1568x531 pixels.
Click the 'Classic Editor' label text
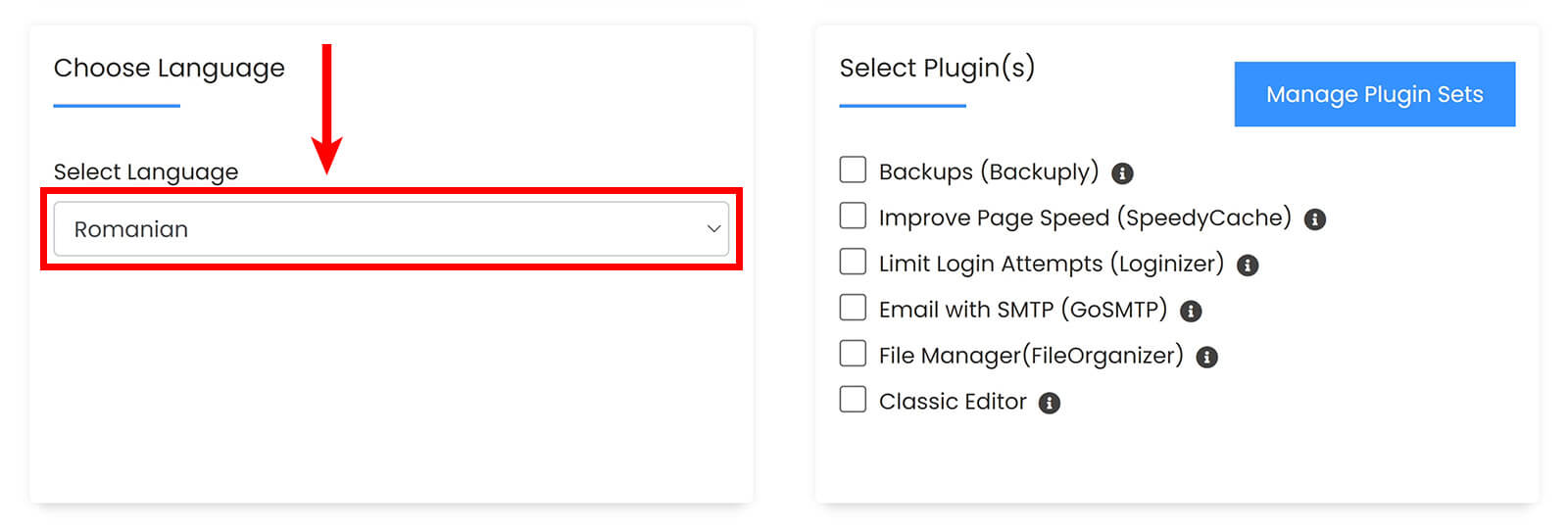pos(953,402)
